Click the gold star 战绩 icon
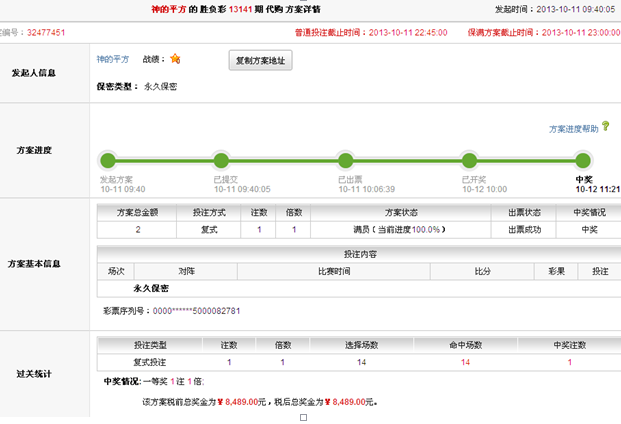 point(175,59)
